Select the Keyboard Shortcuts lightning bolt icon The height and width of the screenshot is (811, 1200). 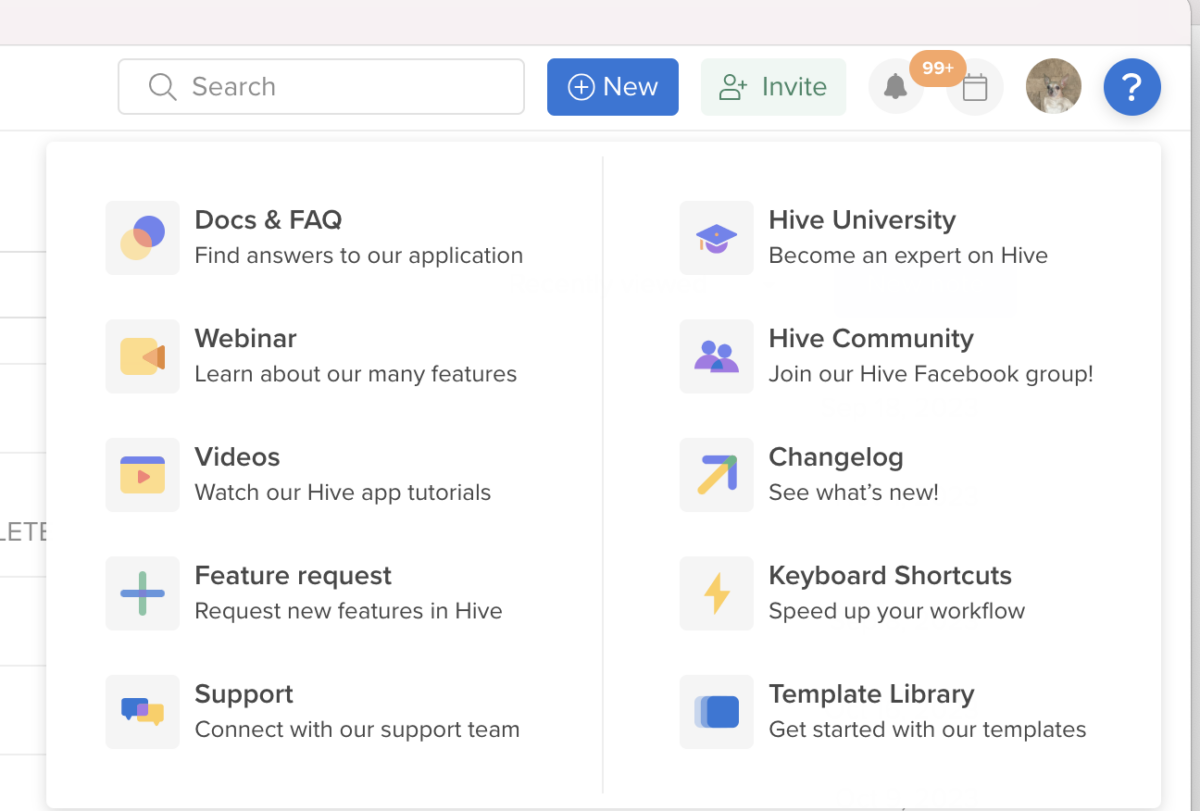[716, 593]
